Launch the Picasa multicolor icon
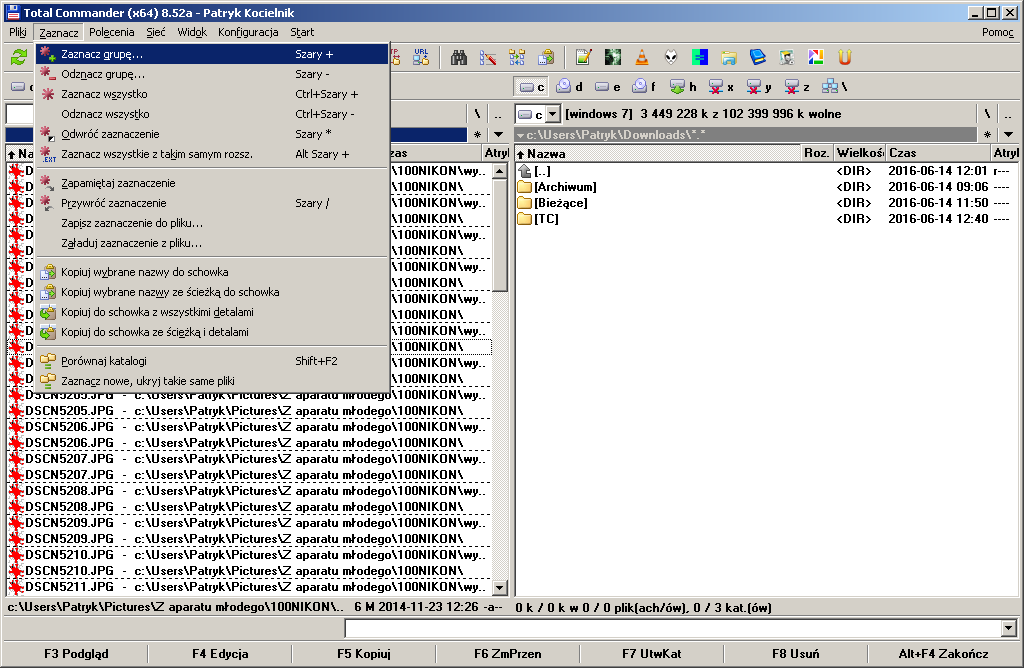The height and width of the screenshot is (668, 1024). tap(816, 57)
